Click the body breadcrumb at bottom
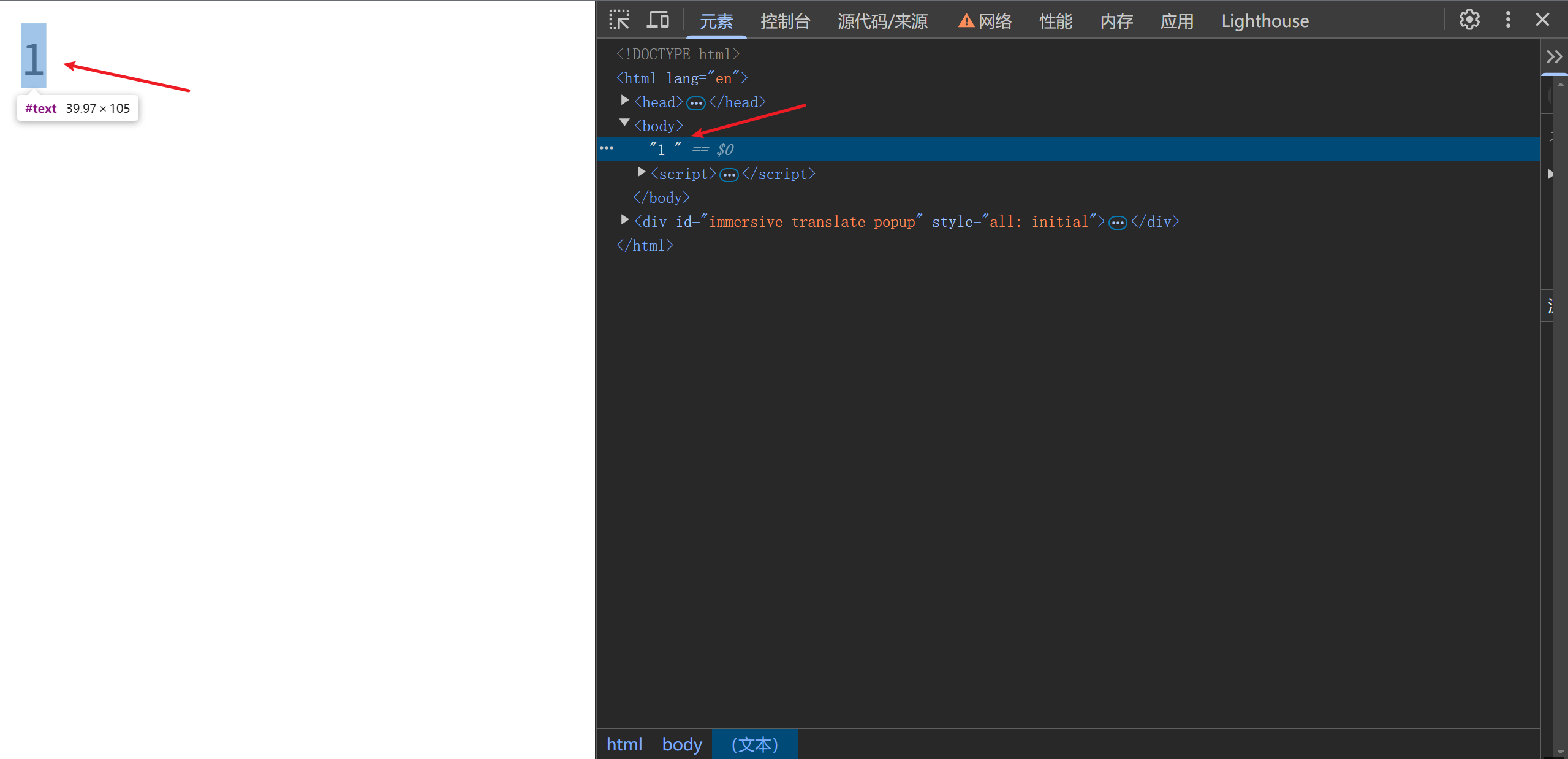Viewport: 1568px width, 759px height. point(681,744)
